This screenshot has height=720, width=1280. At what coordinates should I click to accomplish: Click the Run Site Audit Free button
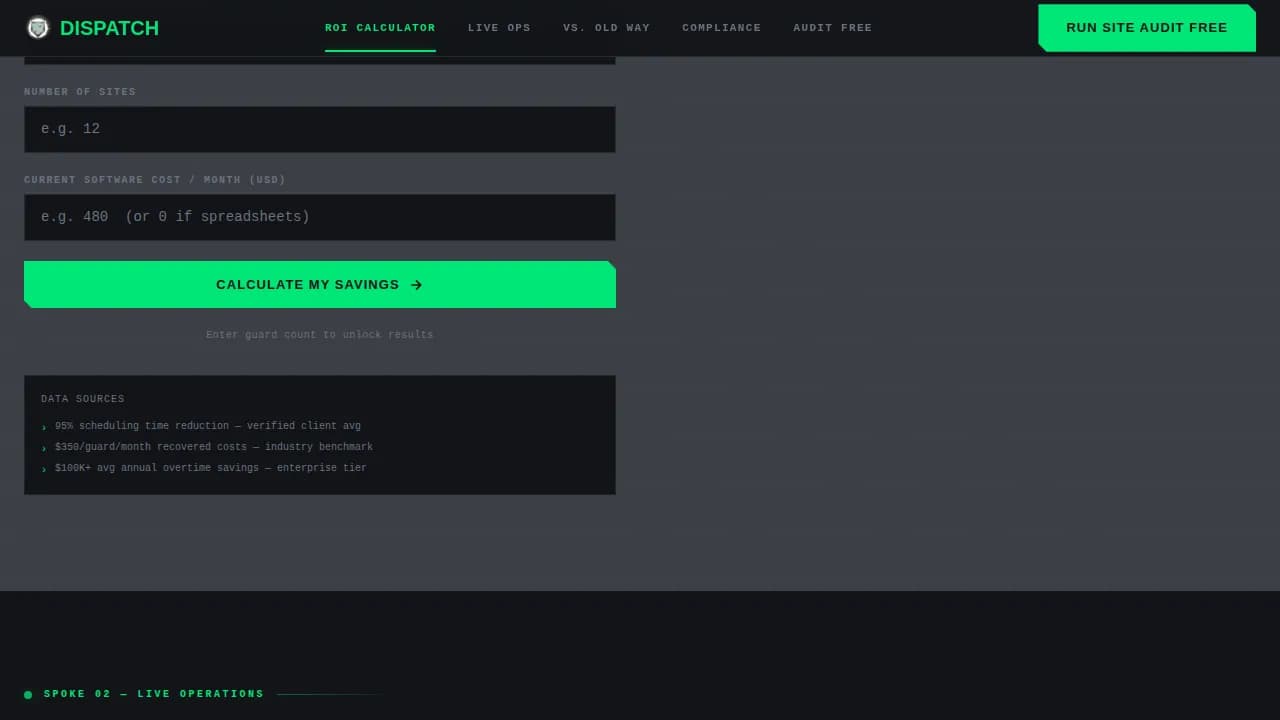pos(1147,28)
